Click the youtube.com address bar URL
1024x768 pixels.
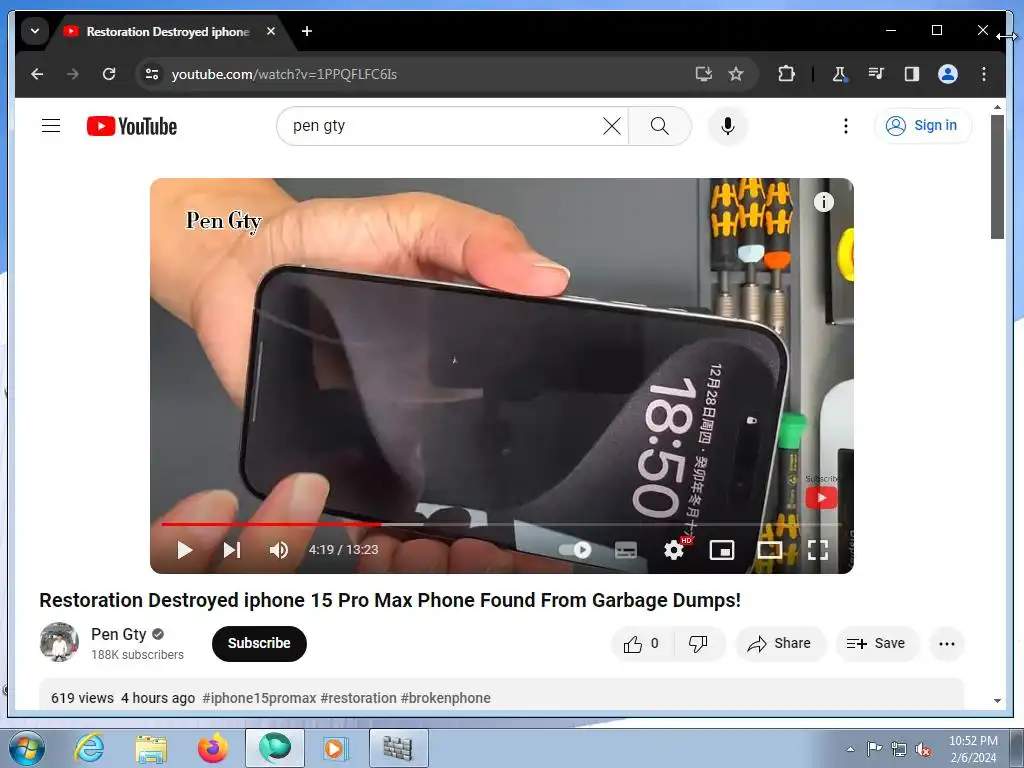pyautogui.click(x=284, y=74)
